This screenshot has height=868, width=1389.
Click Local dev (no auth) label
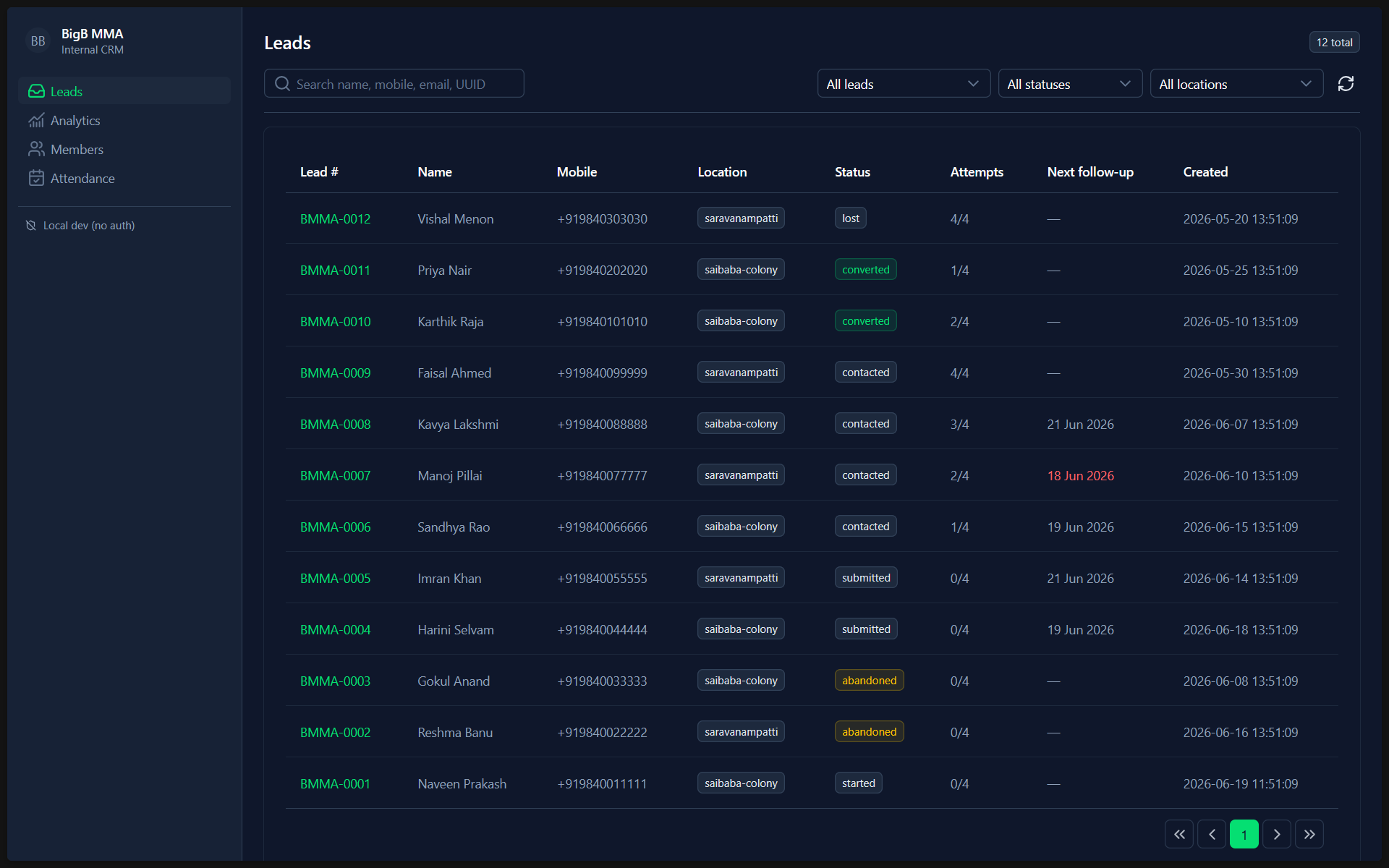pos(89,226)
